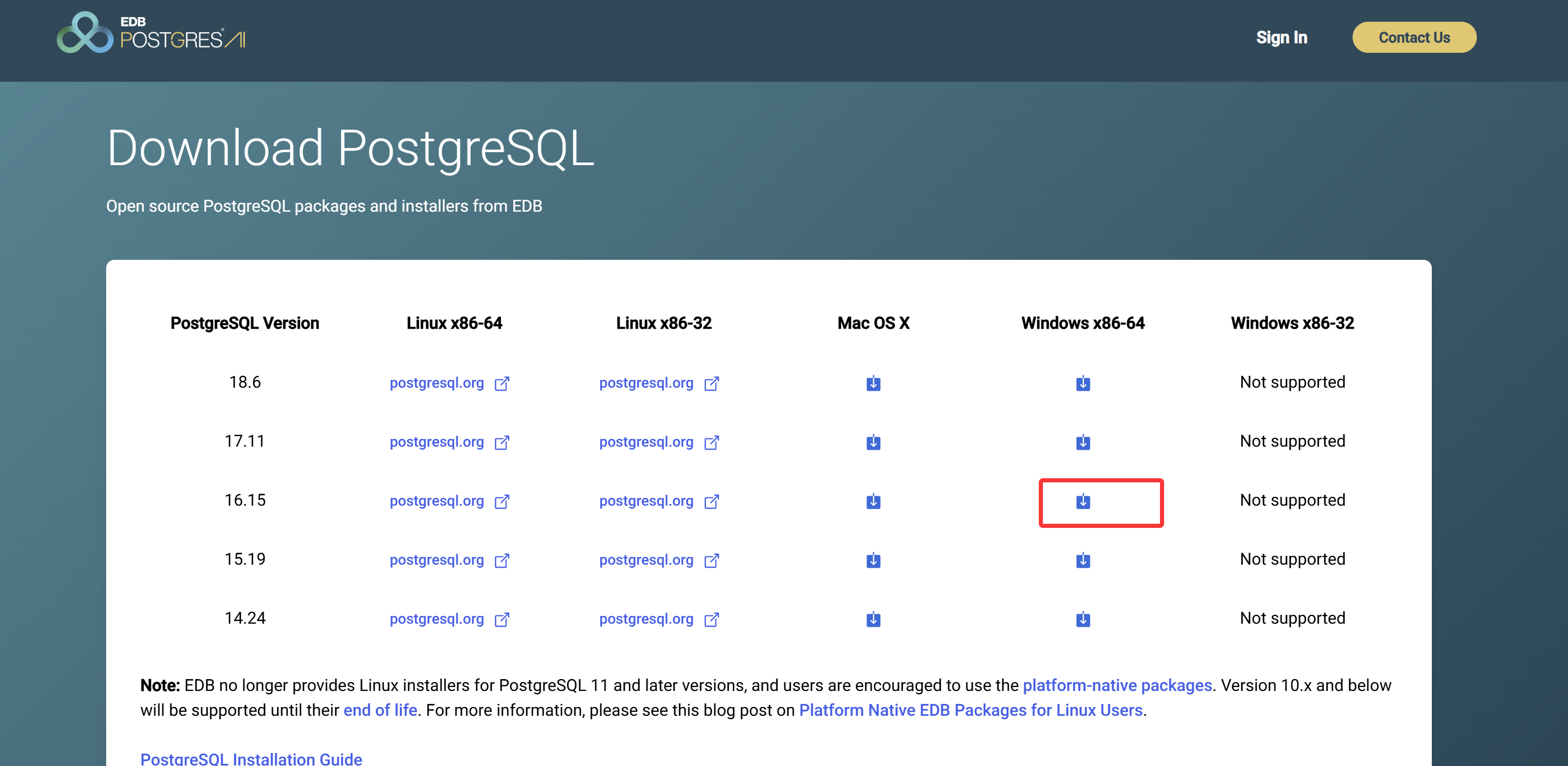This screenshot has height=766, width=1568.
Task: Open postgresql.org link for 15.19 Linux x86-64
Action: 449,561
